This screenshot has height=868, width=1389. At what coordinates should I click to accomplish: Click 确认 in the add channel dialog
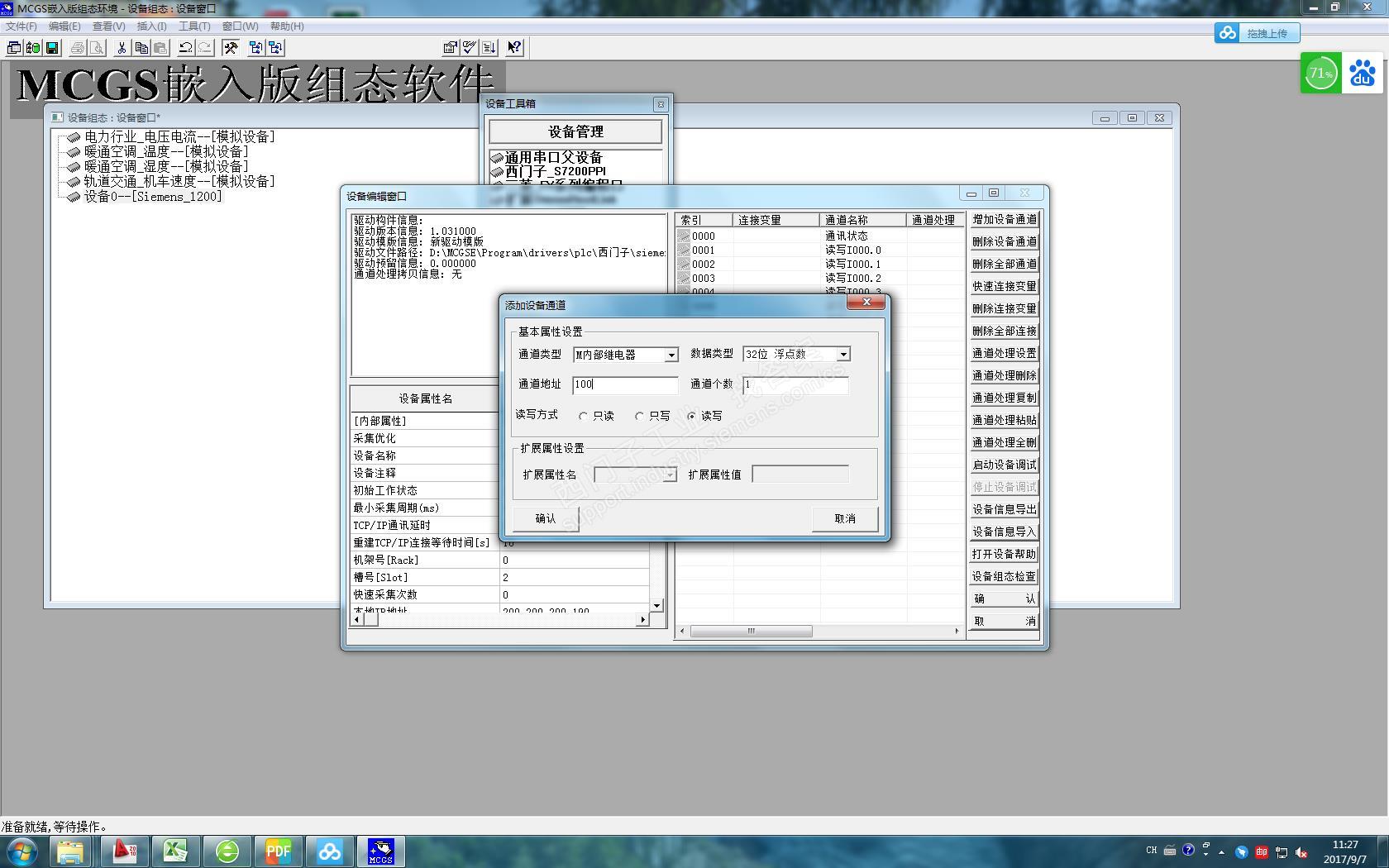tap(546, 518)
